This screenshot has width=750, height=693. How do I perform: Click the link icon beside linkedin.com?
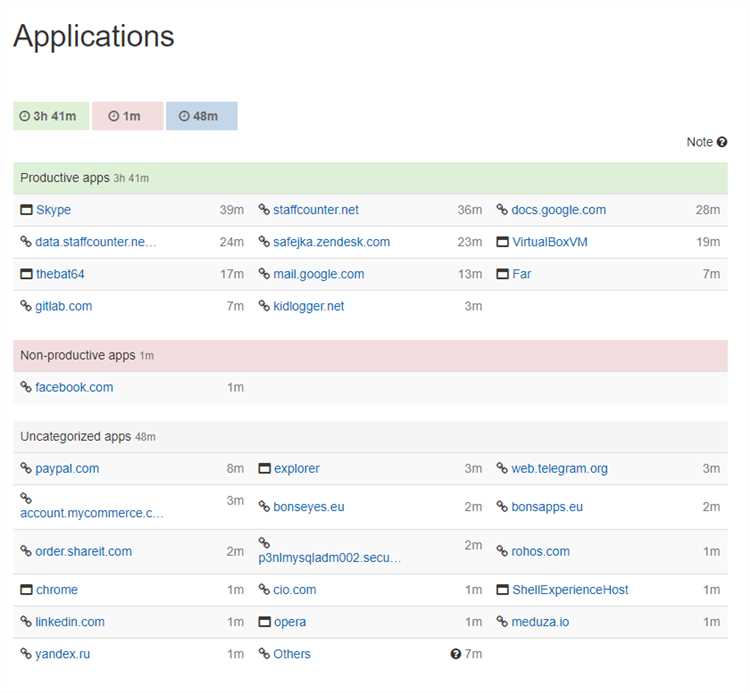[x=26, y=621]
